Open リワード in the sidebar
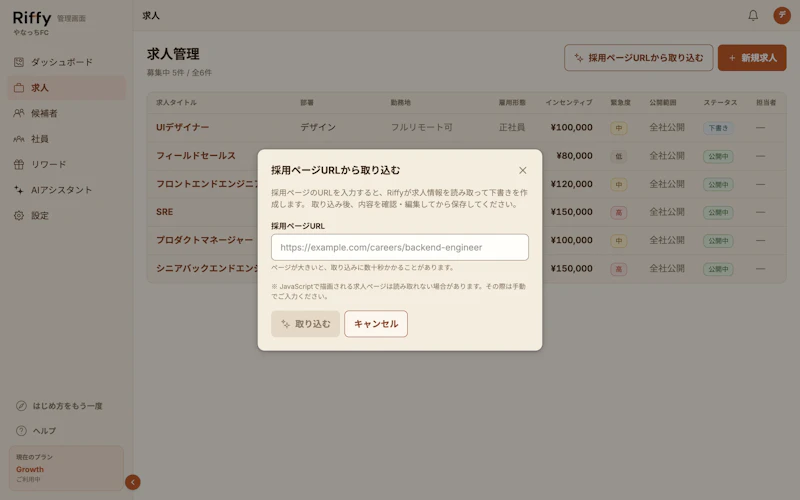800x500 pixels. pyautogui.click(x=66, y=164)
